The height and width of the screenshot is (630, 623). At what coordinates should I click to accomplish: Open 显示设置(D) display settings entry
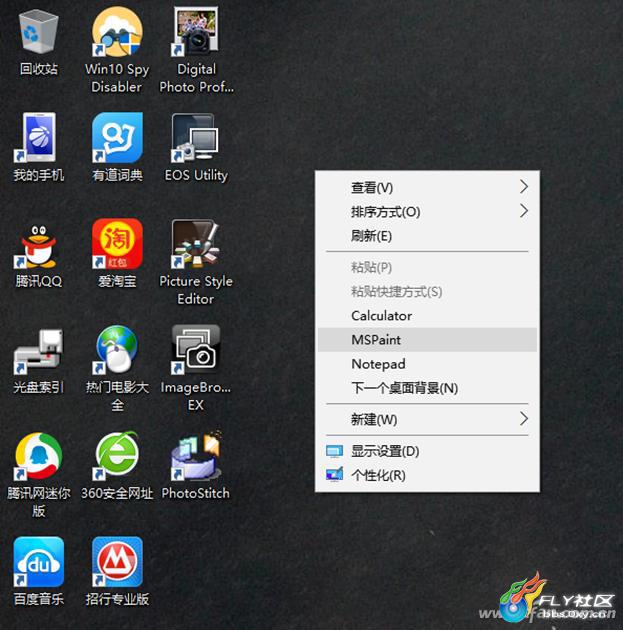427,451
